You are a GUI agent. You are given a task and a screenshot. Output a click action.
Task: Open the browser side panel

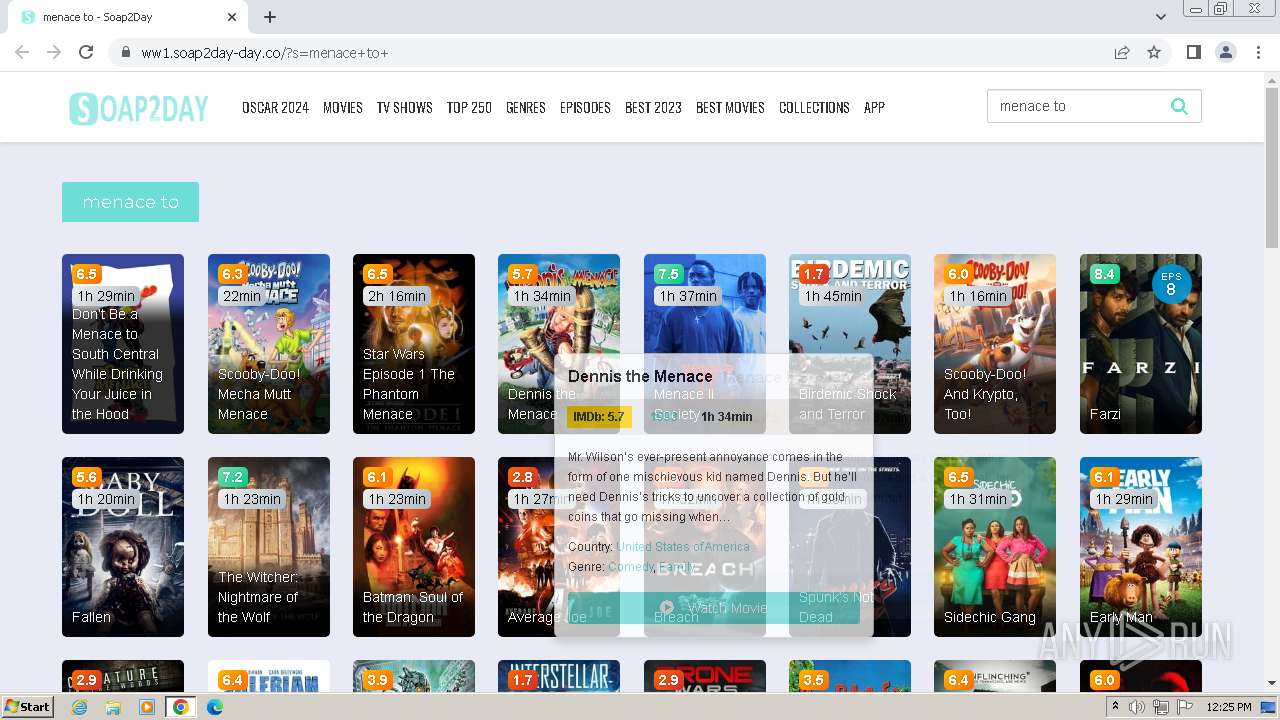(x=1193, y=52)
